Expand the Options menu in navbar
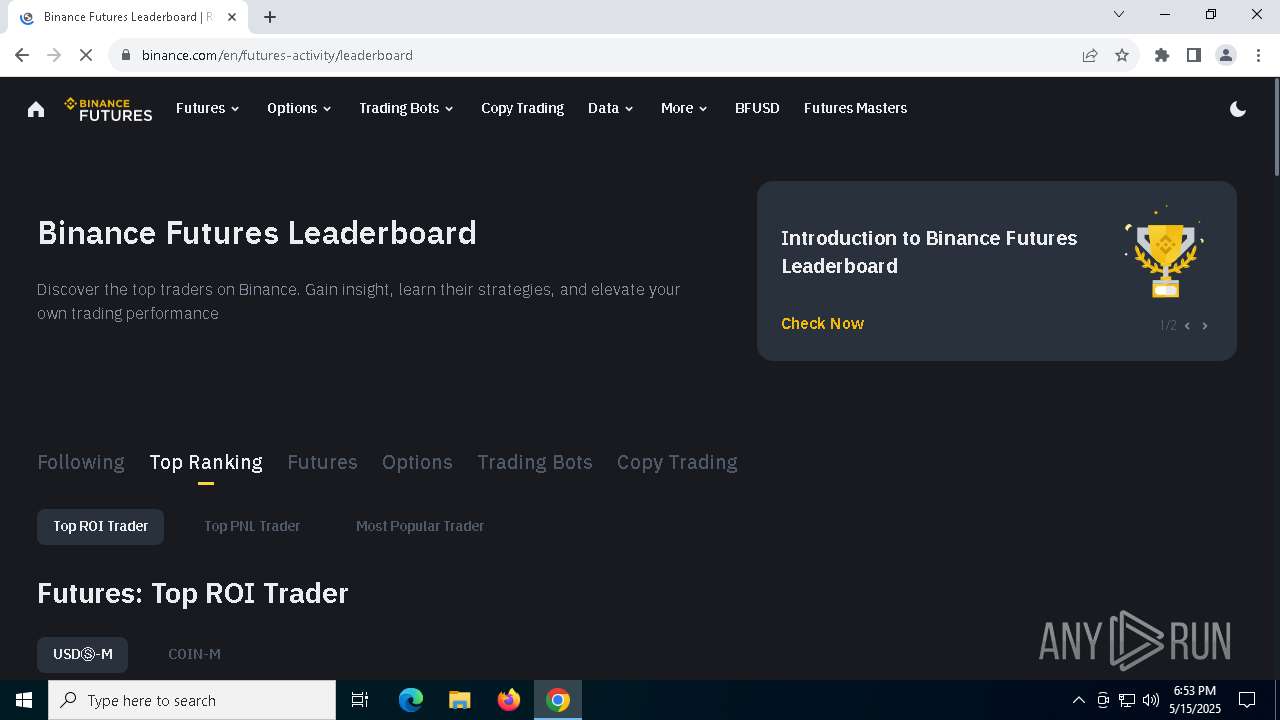This screenshot has width=1280, height=720. [x=299, y=108]
